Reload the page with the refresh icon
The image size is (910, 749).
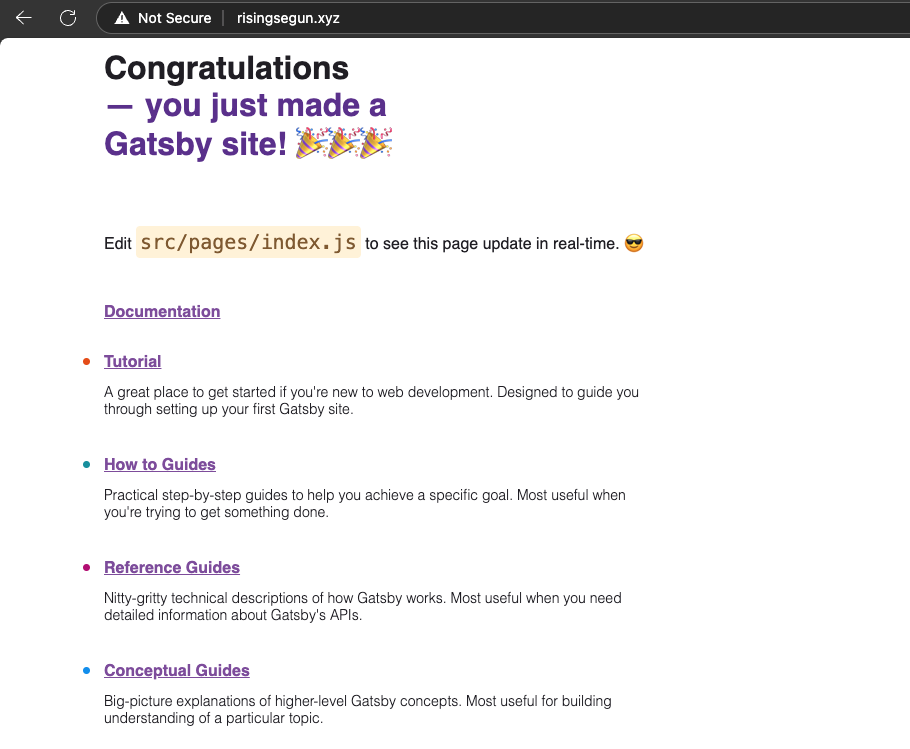pyautogui.click(x=68, y=18)
